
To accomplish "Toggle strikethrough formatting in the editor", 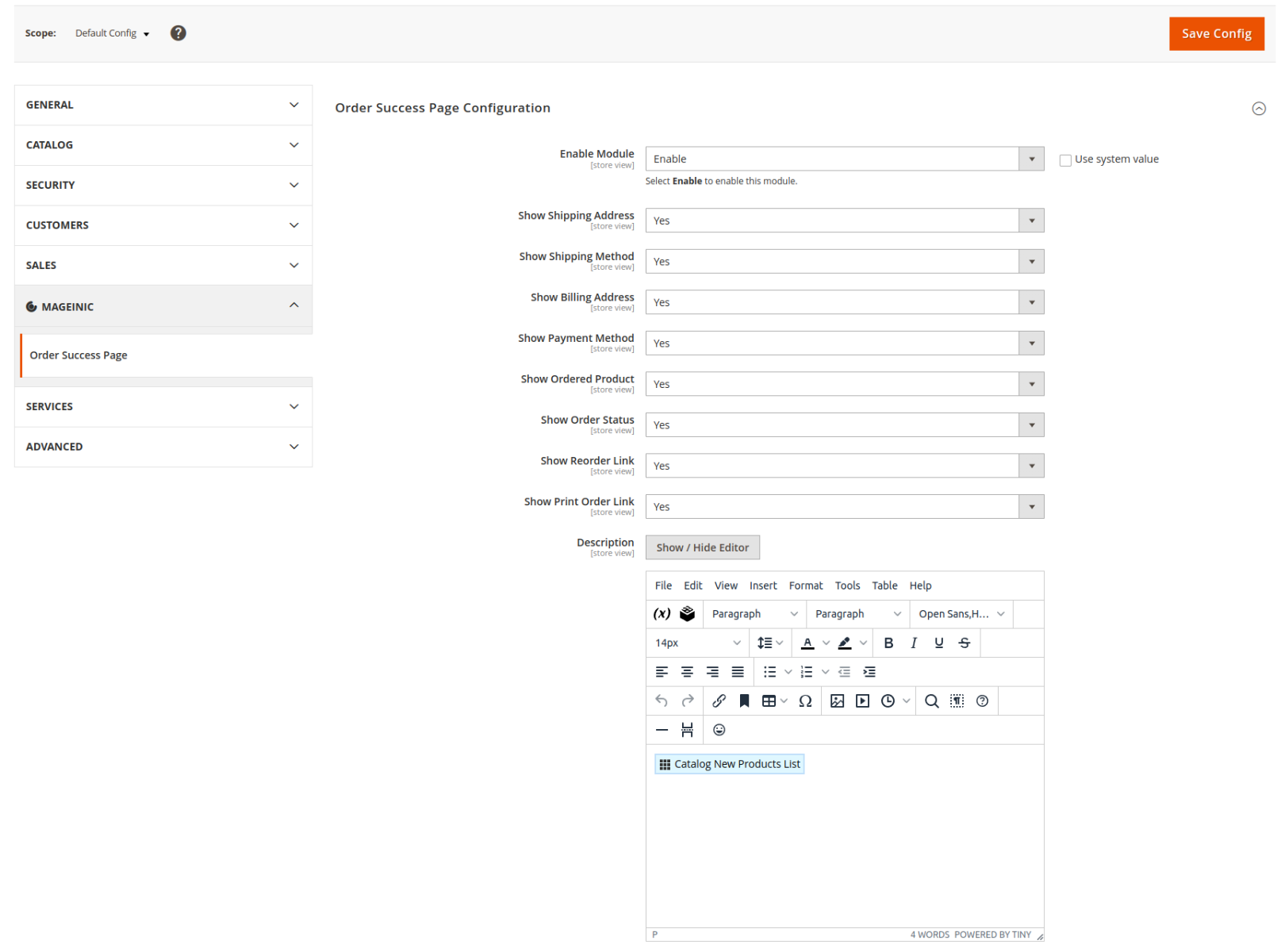I will point(964,643).
